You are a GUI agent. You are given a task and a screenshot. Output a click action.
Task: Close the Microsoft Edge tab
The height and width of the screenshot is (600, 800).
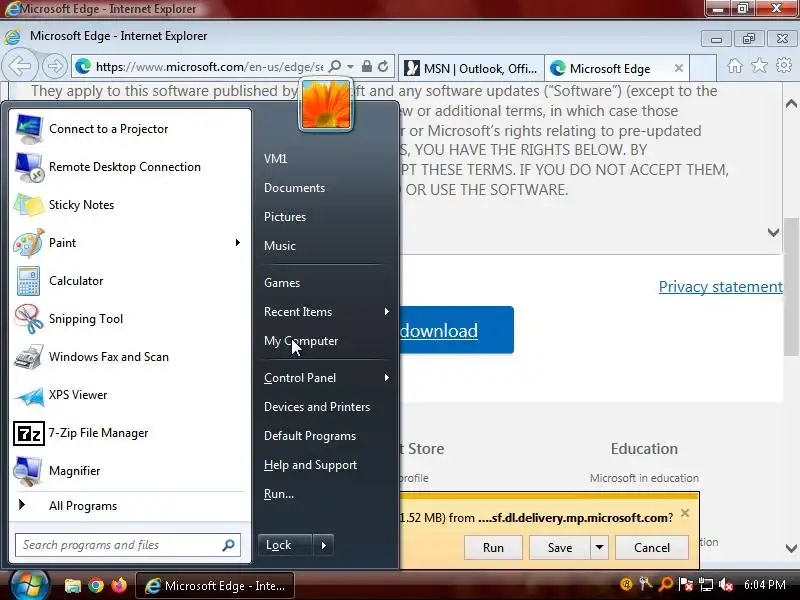coord(679,68)
